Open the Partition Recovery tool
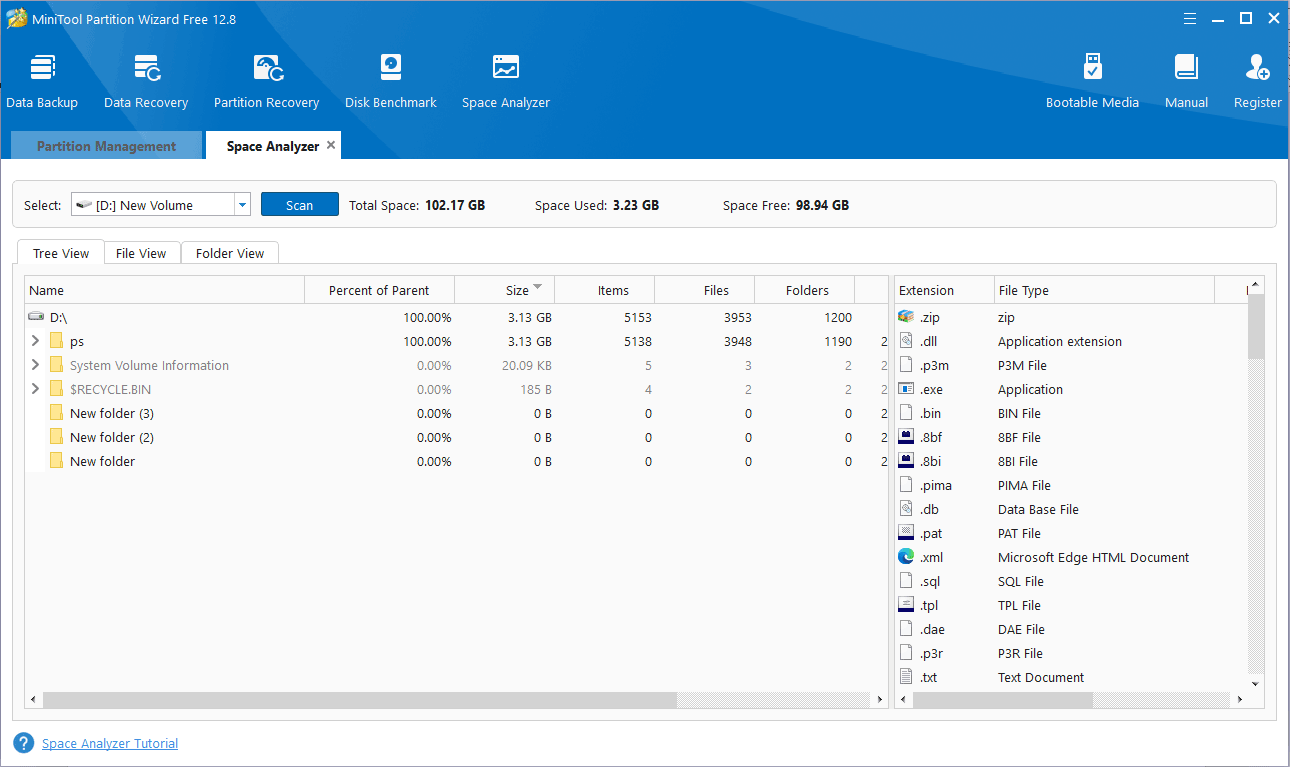Image resolution: width=1290 pixels, height=767 pixels. pos(266,82)
